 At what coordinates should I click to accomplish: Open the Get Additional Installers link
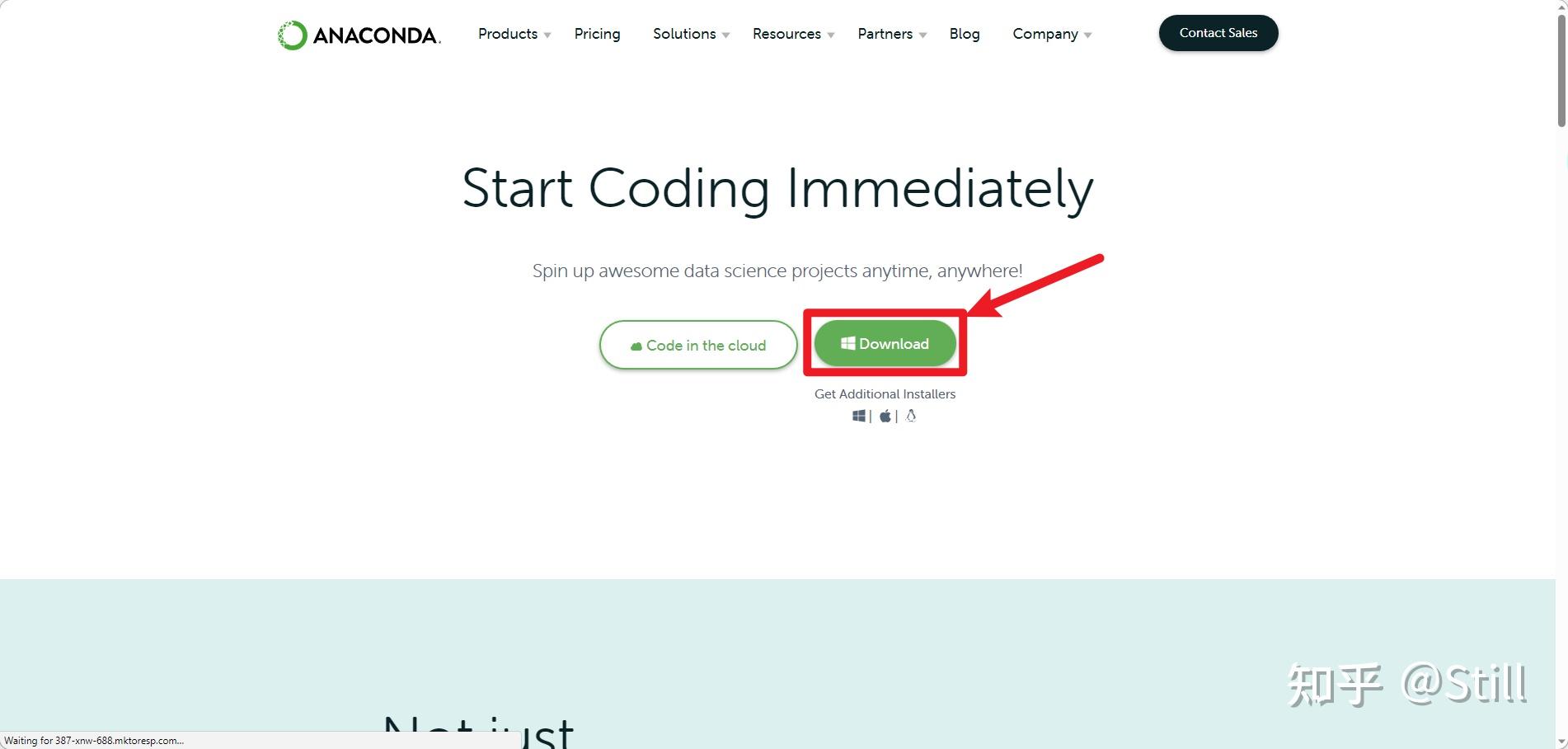coord(885,394)
